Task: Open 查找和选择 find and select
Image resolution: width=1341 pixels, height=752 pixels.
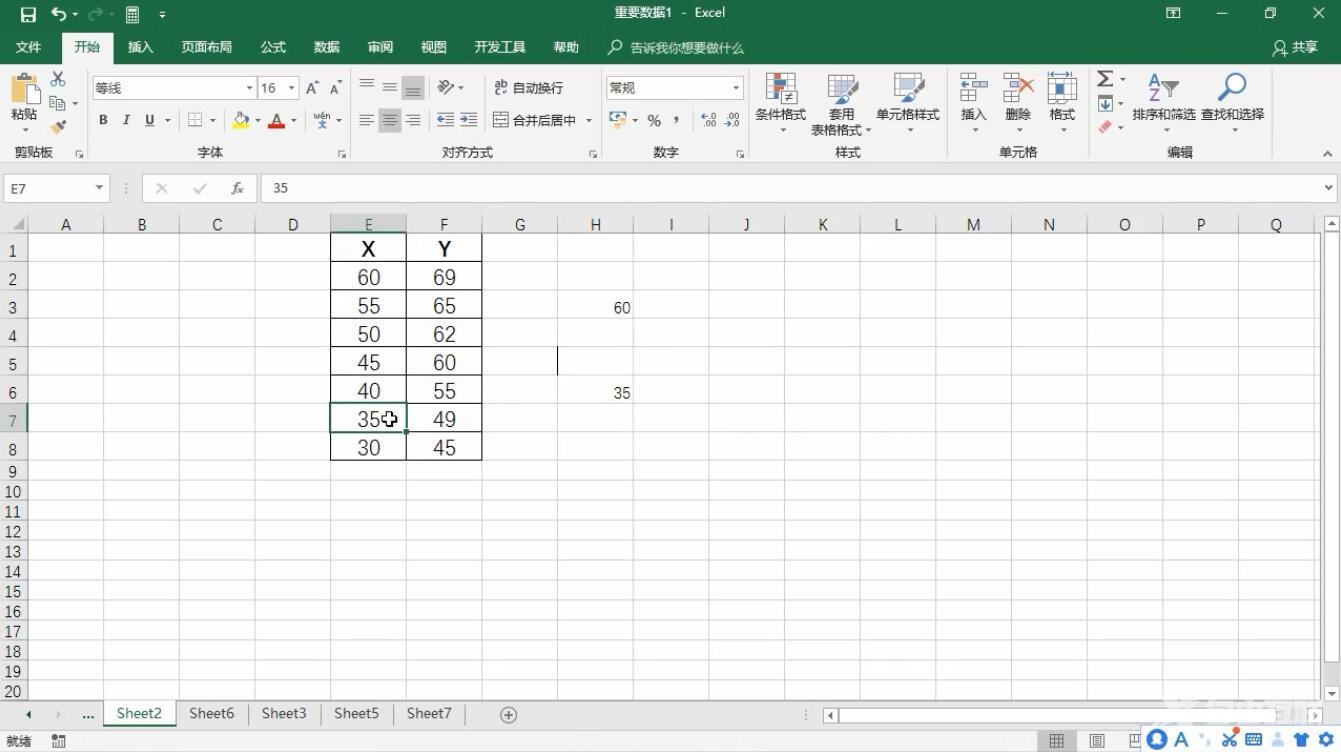Action: [1232, 103]
